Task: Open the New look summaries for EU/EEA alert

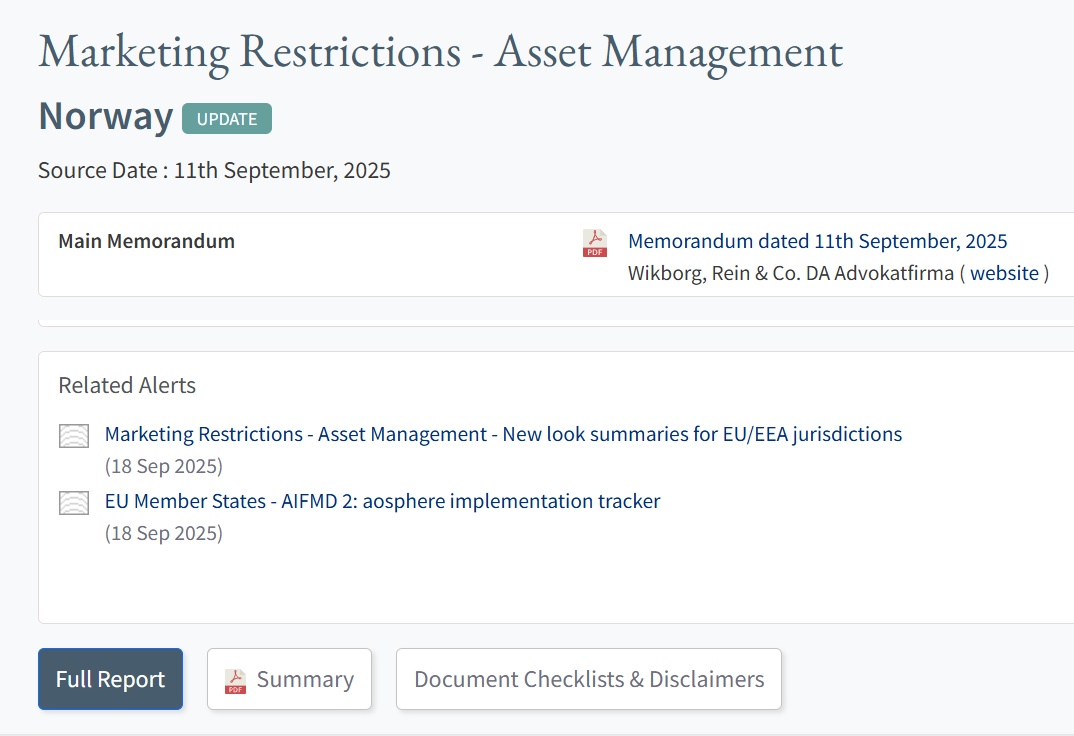Action: (x=503, y=434)
